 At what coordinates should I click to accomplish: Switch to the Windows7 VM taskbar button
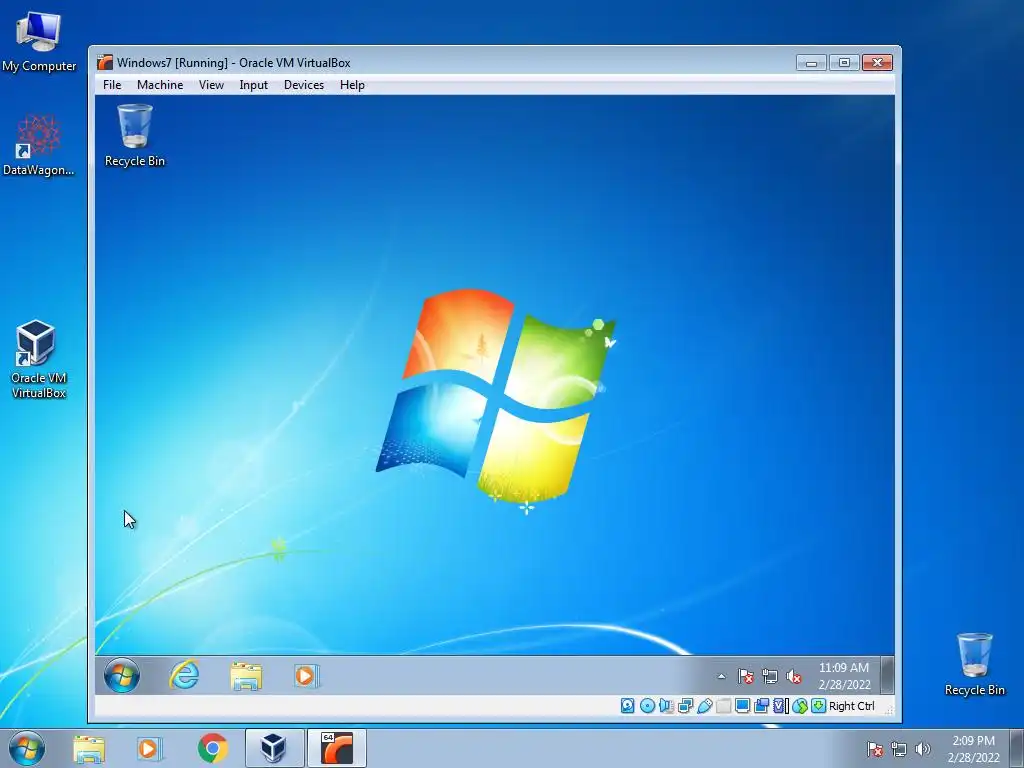click(336, 748)
